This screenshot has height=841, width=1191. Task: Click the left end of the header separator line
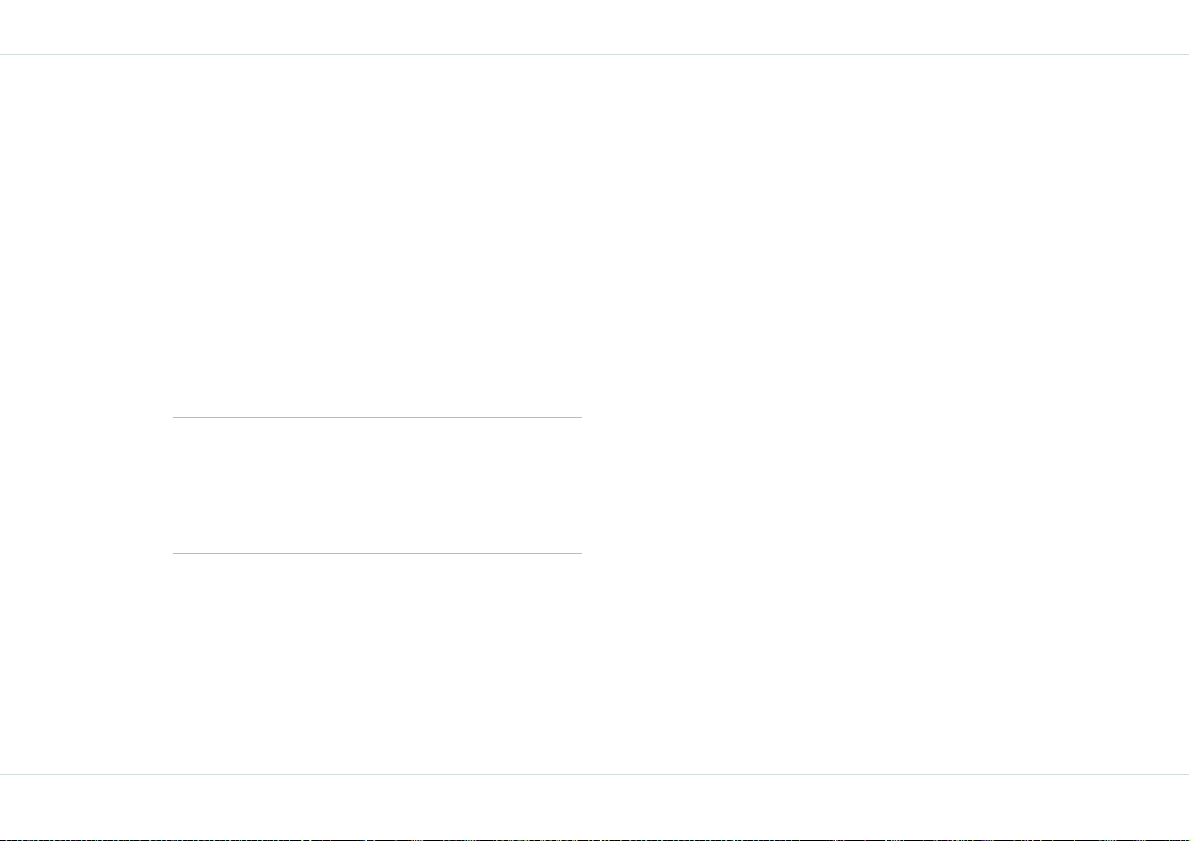click(3, 55)
